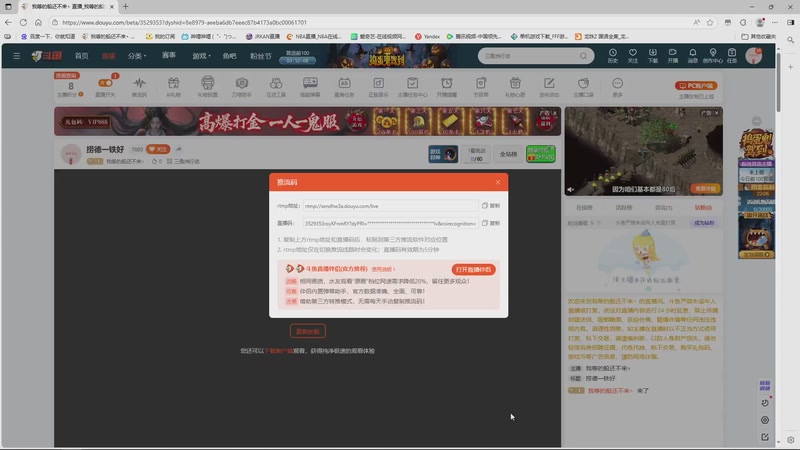
Task: Open the 正版音乐 music icon
Action: click(378, 86)
